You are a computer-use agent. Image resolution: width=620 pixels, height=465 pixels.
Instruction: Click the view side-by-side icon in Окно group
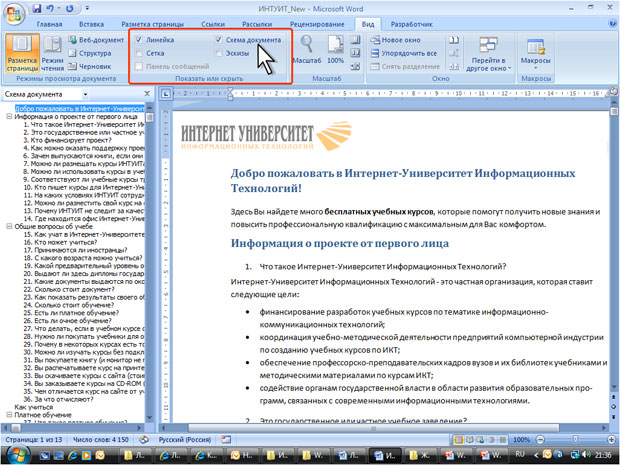tap(454, 40)
